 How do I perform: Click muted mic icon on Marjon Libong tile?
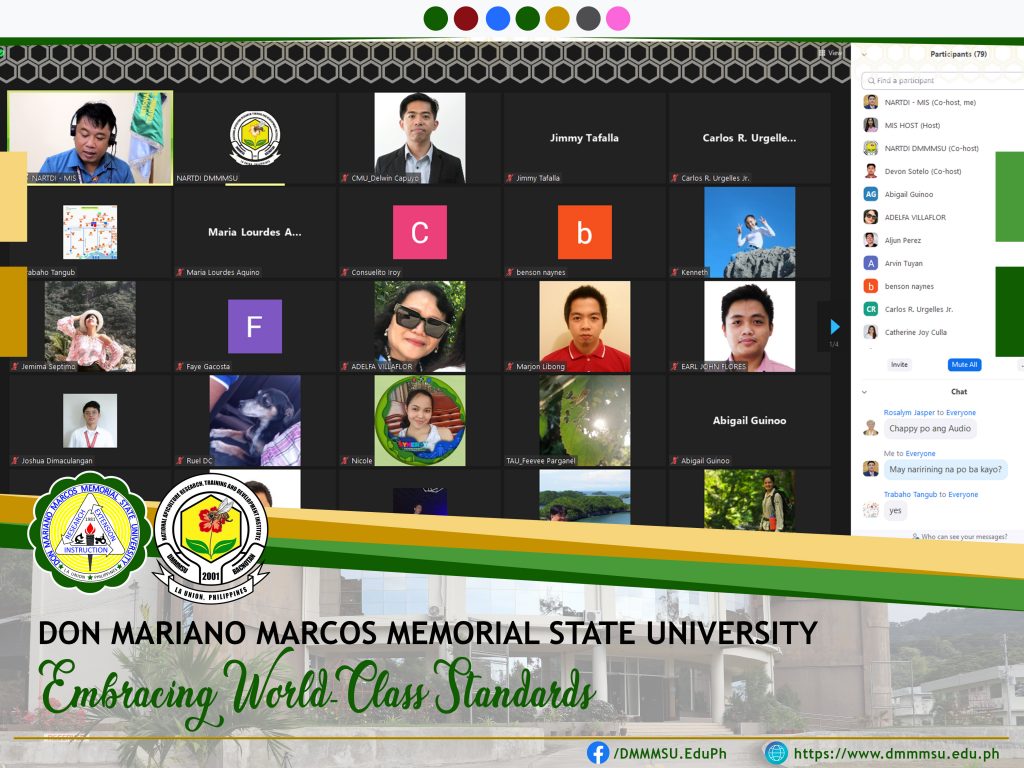[509, 366]
